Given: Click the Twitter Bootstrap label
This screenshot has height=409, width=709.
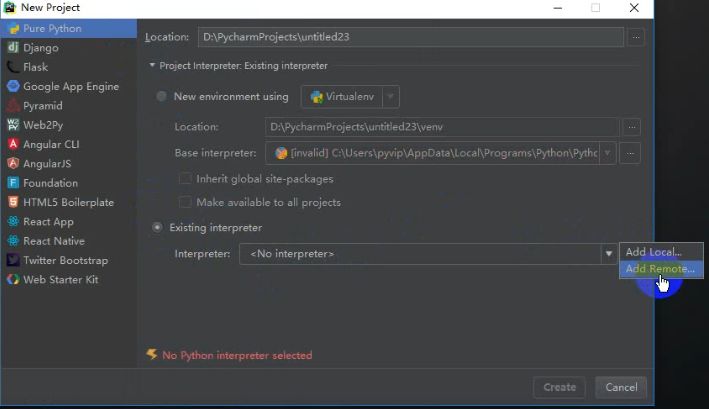Looking at the screenshot, I should 66,260.
